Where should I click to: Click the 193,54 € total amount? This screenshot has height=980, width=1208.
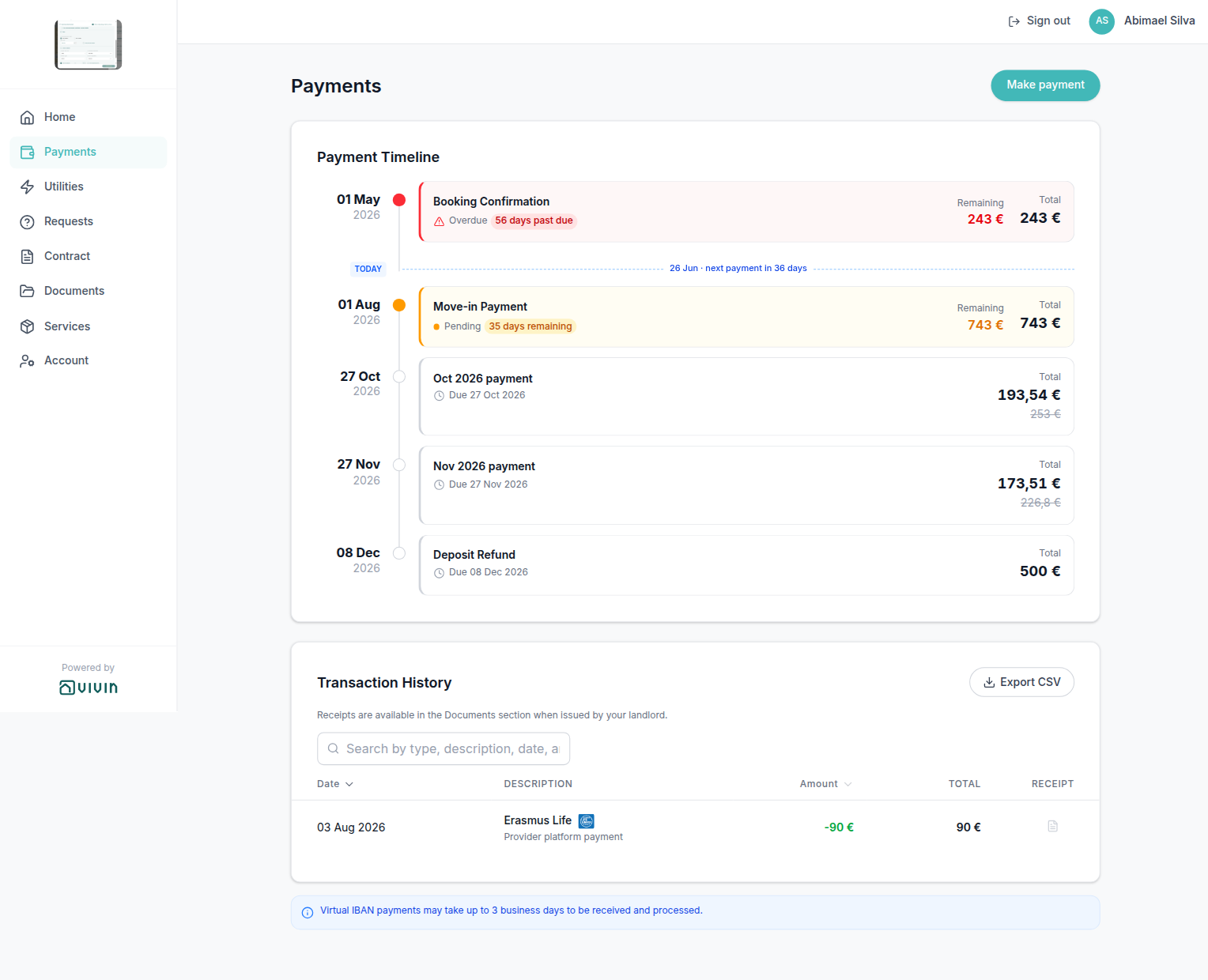1029,395
